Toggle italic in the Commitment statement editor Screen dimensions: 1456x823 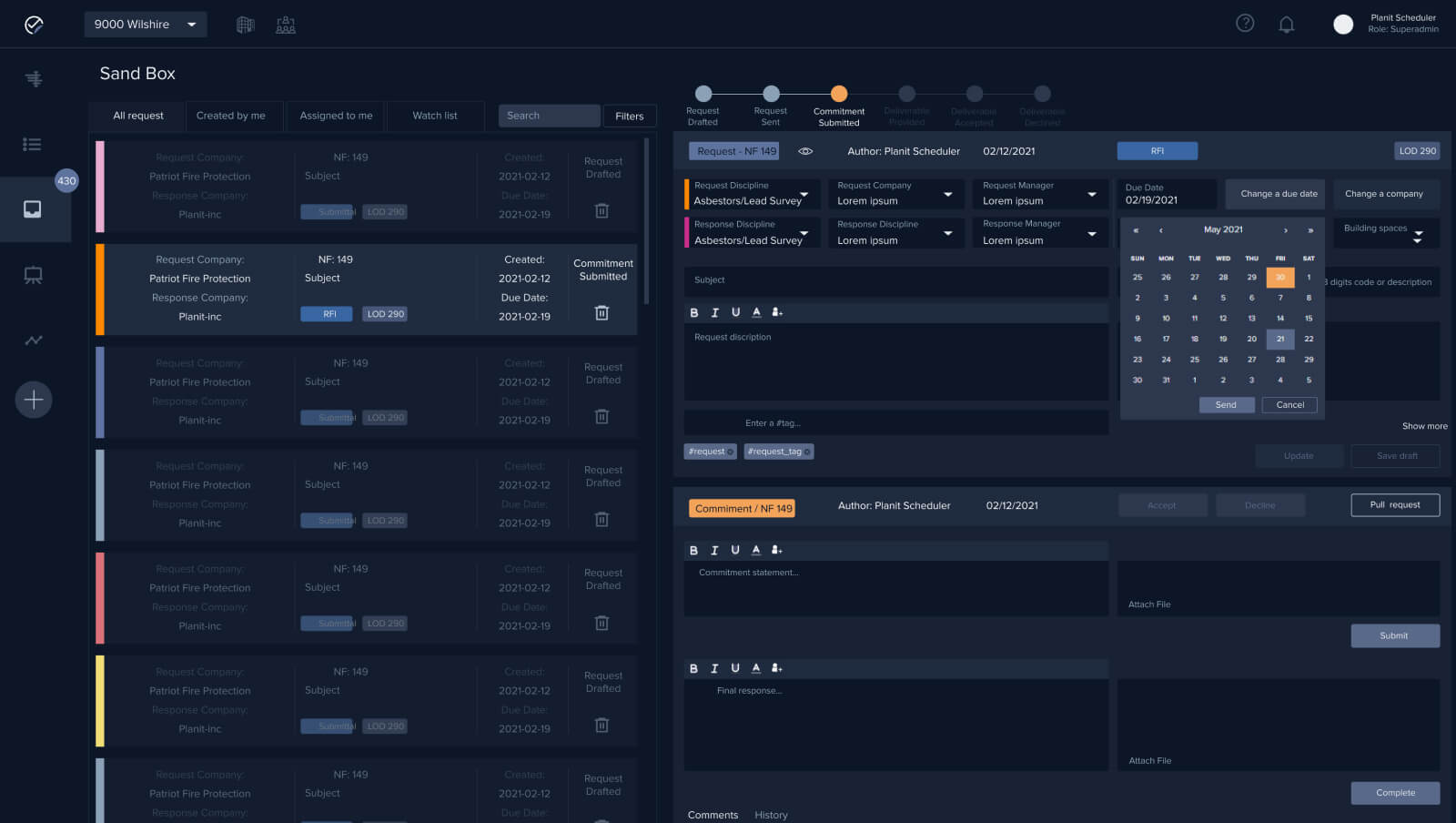(x=714, y=550)
